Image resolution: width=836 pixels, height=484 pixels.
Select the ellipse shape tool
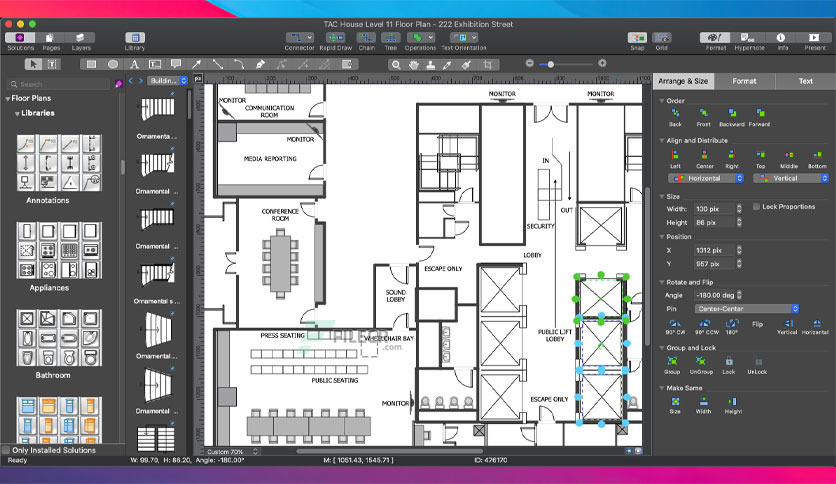click(113, 64)
